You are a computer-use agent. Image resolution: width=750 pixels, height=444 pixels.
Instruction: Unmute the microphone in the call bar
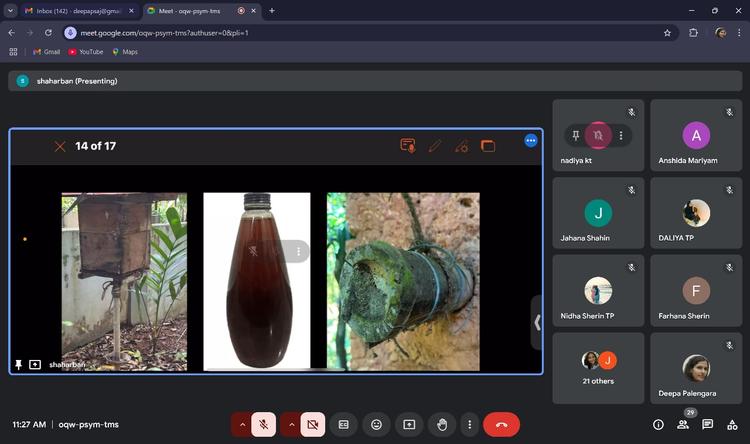264,424
